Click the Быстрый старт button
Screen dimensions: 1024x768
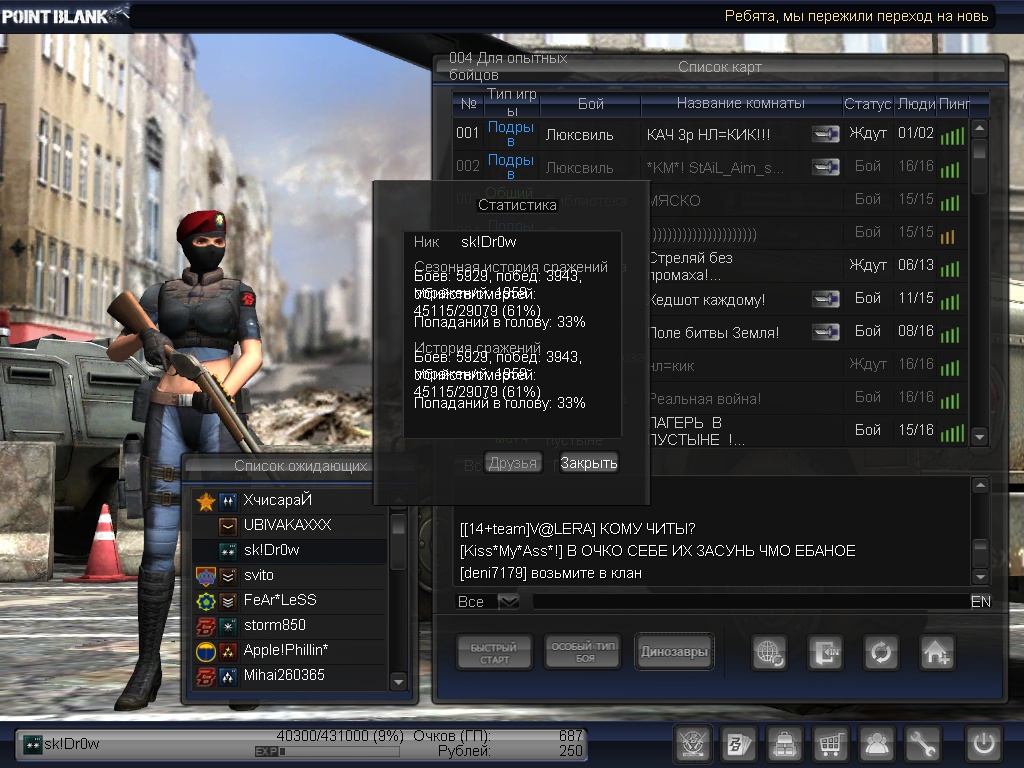[x=494, y=652]
